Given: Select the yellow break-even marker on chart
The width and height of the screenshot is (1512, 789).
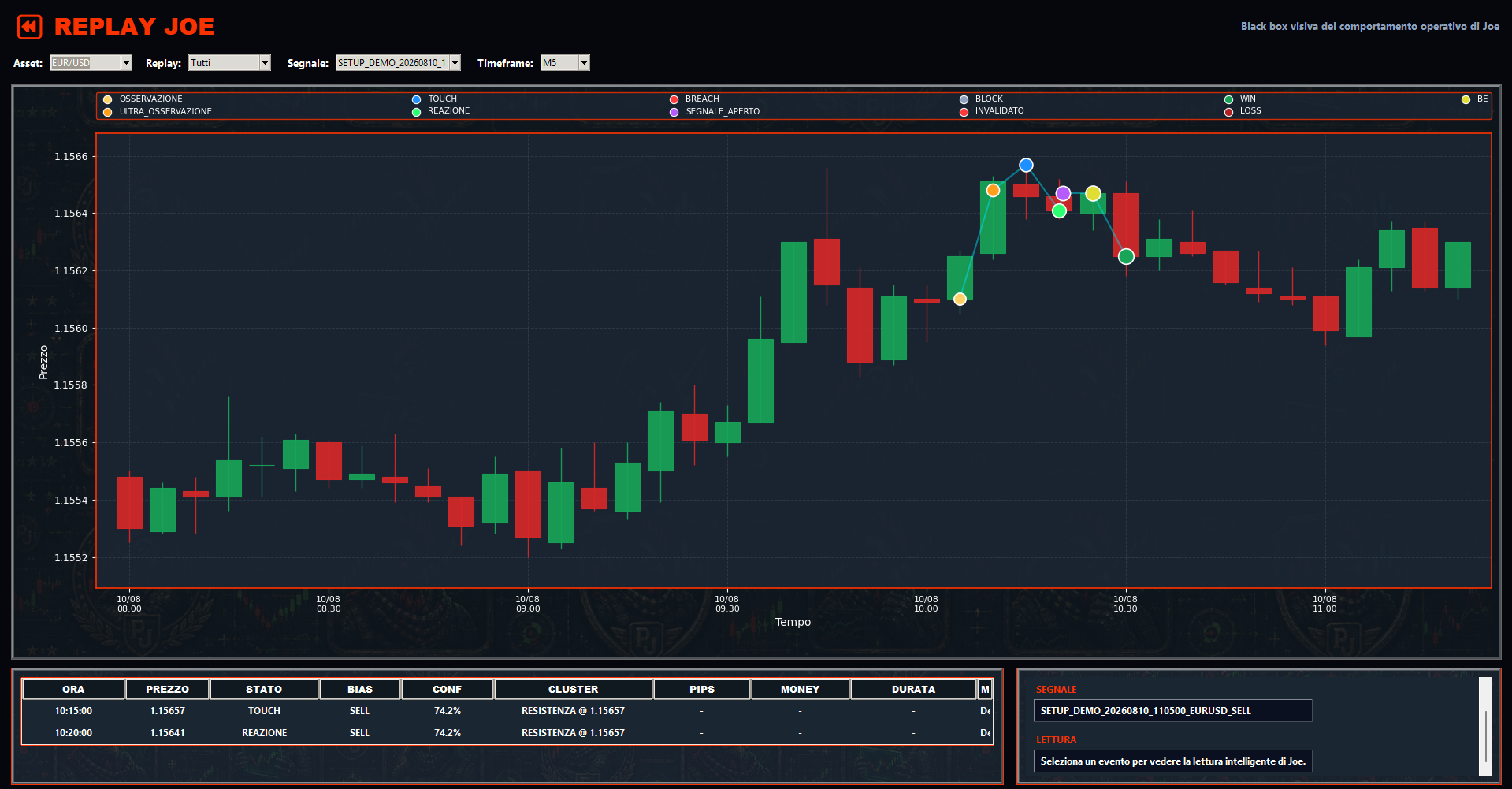Looking at the screenshot, I should tap(1093, 193).
